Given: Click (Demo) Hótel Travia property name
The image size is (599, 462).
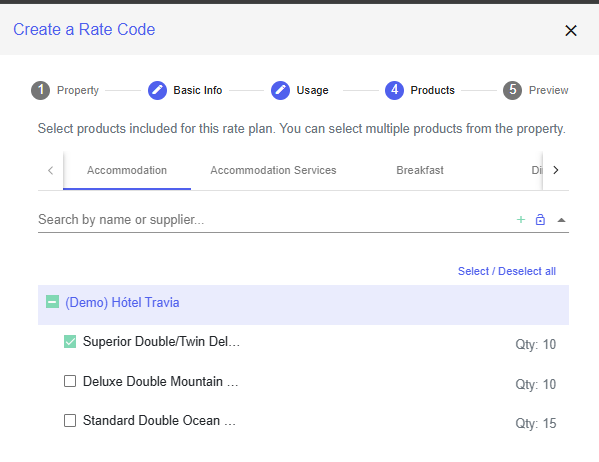Looking at the screenshot, I should 122,303.
